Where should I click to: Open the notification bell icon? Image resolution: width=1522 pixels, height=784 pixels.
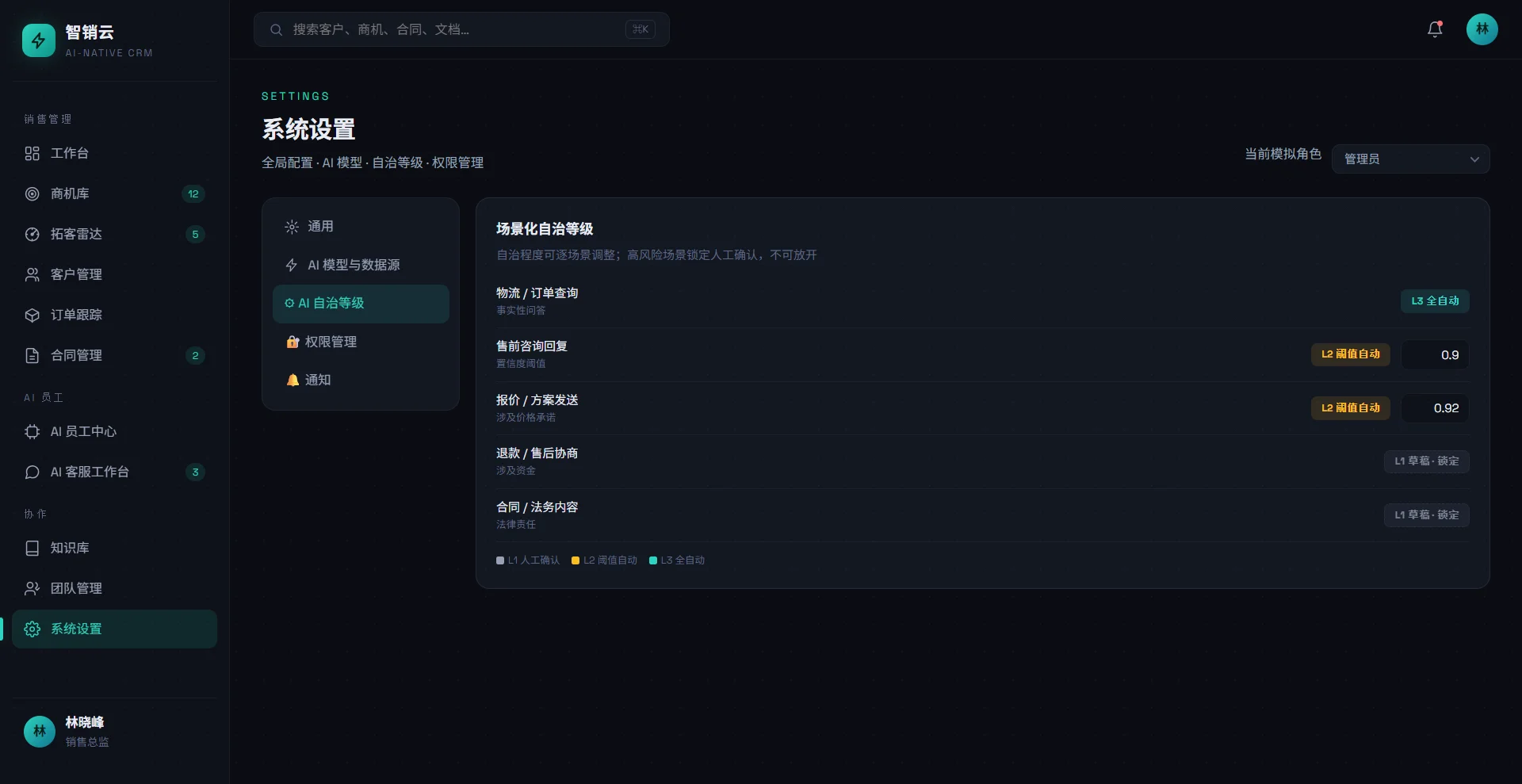[x=1435, y=29]
